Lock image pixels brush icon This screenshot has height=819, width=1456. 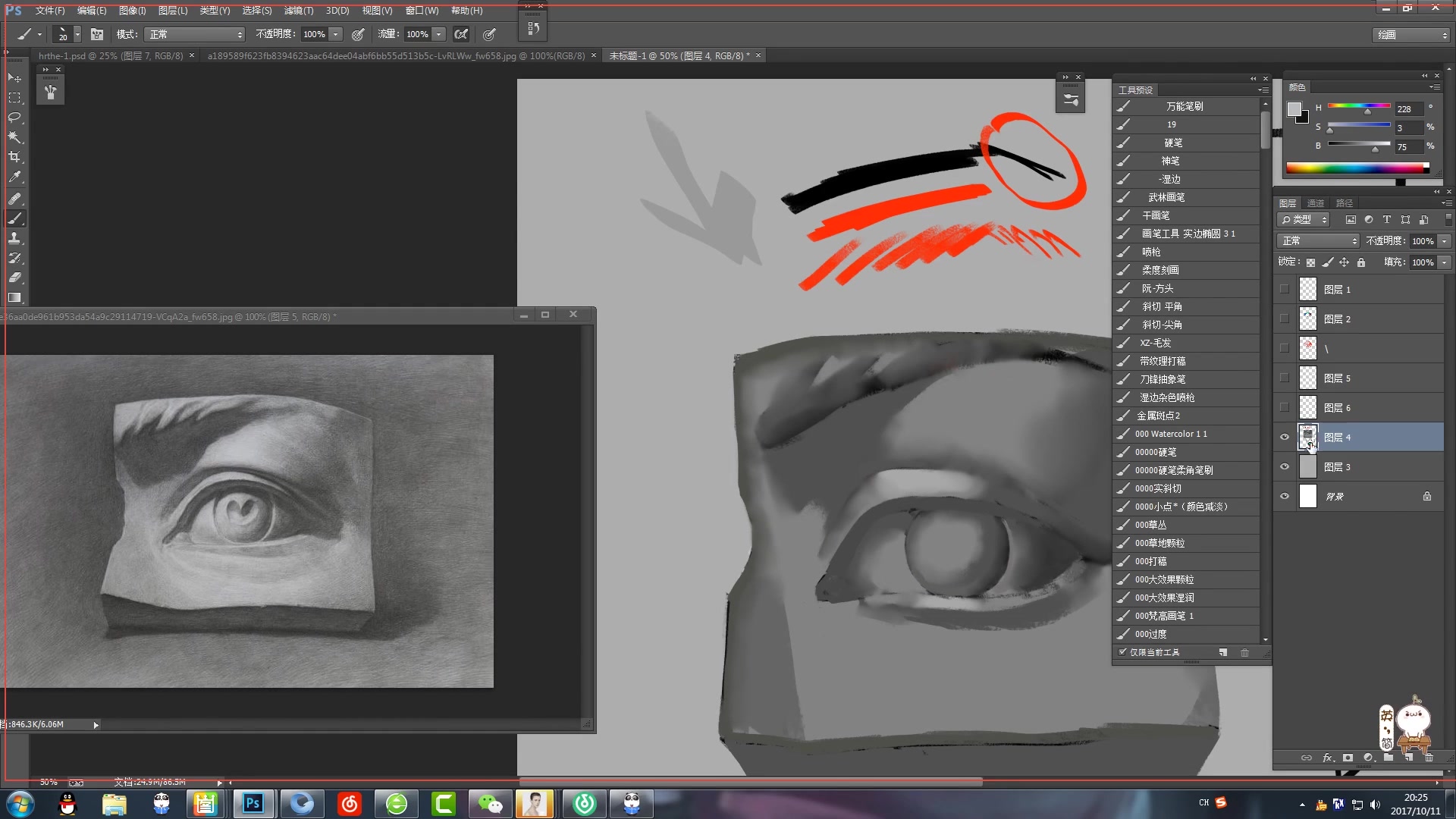pyautogui.click(x=1327, y=262)
